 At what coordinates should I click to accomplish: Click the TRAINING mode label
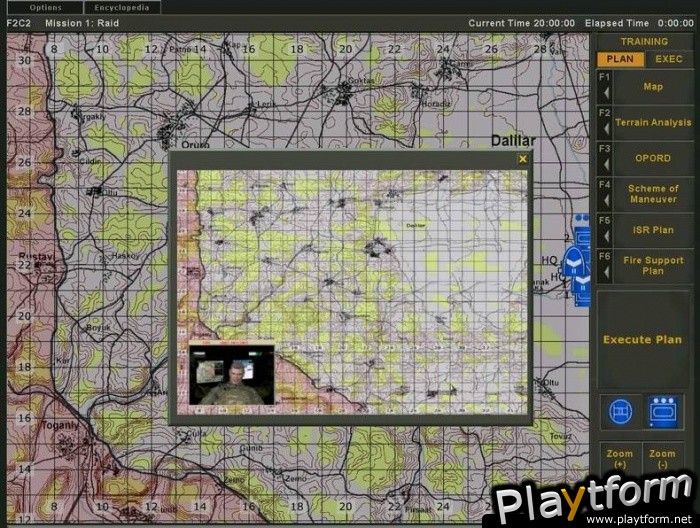644,42
